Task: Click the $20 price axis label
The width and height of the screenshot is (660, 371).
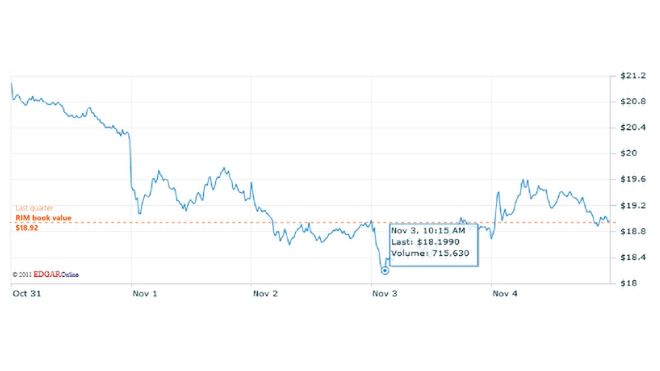Action: tap(628, 153)
